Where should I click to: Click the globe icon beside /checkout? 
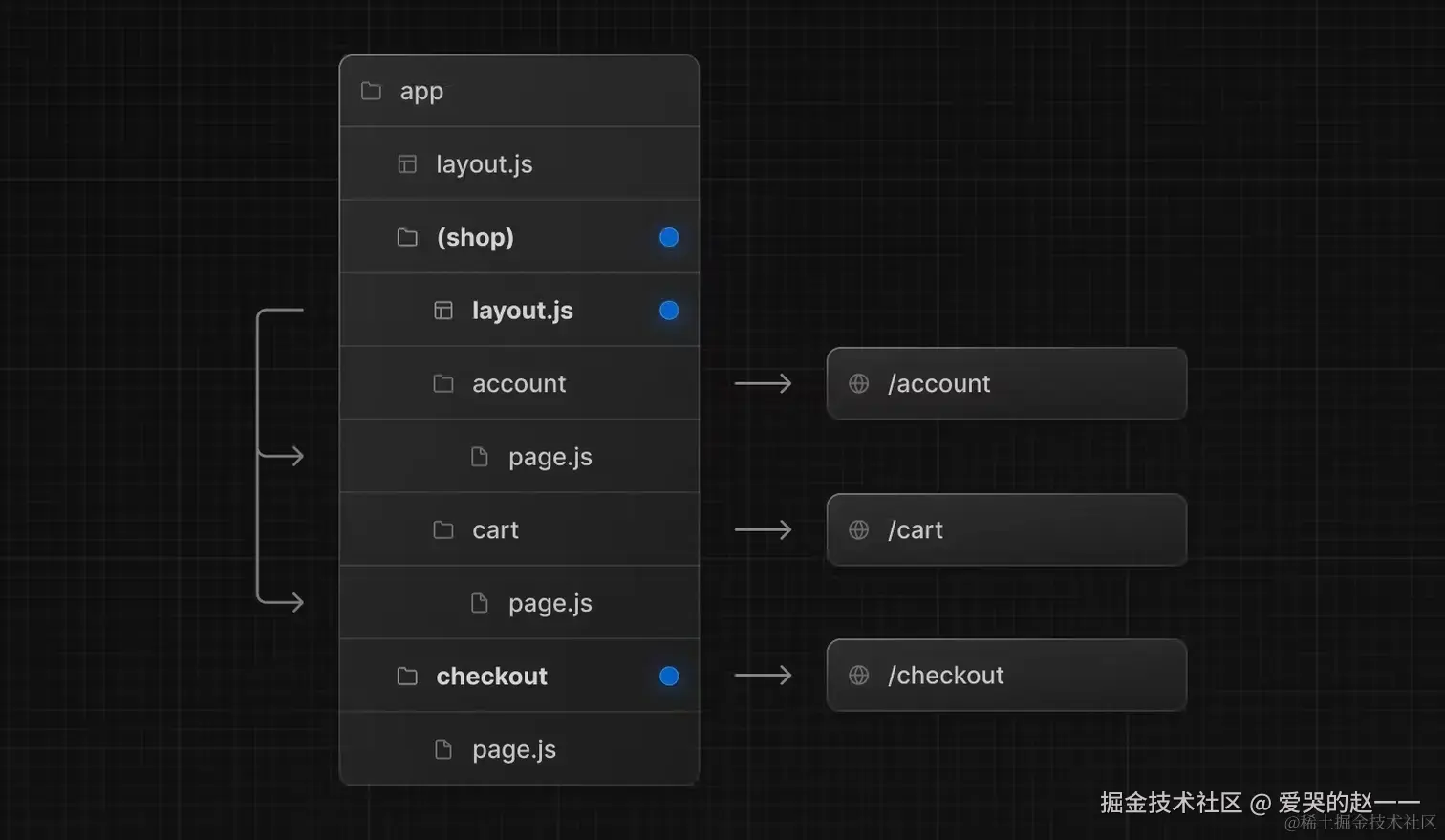(x=859, y=676)
